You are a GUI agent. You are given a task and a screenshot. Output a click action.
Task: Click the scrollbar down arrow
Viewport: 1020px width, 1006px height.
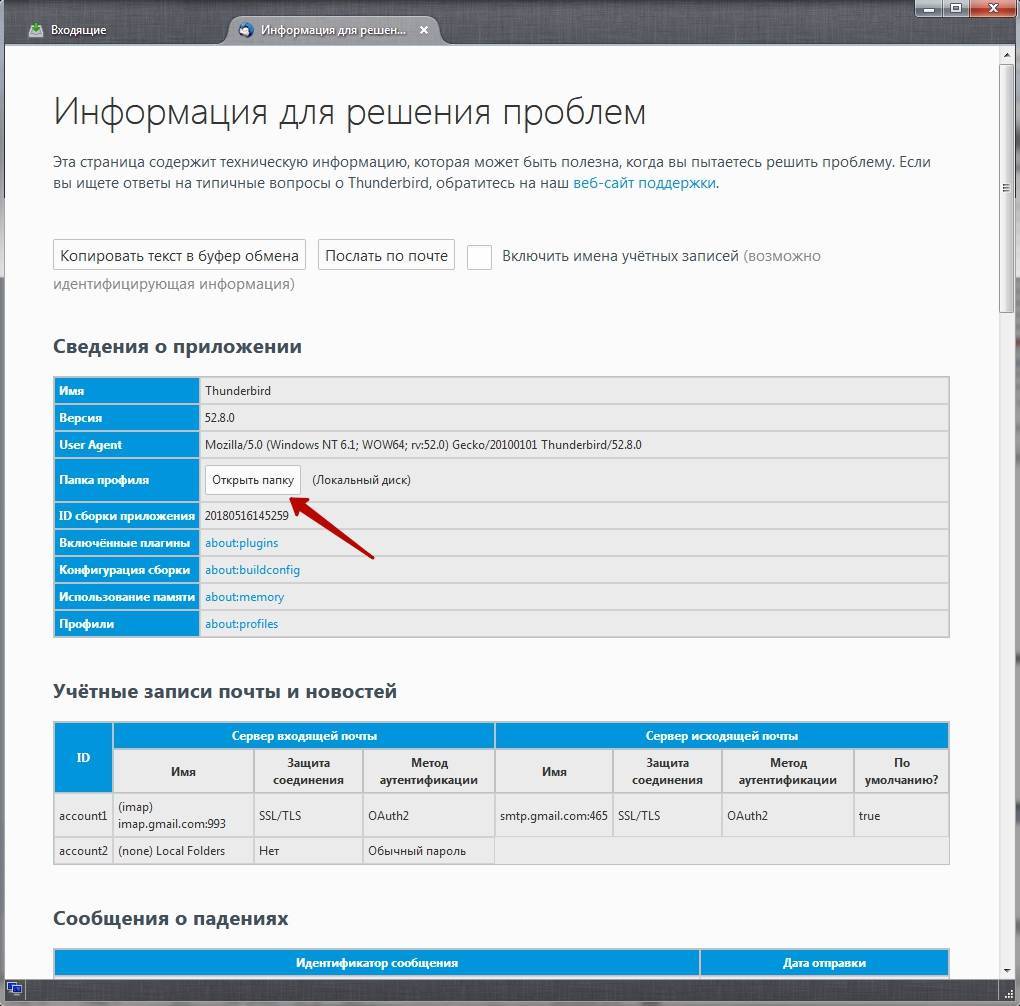tap(1007, 969)
